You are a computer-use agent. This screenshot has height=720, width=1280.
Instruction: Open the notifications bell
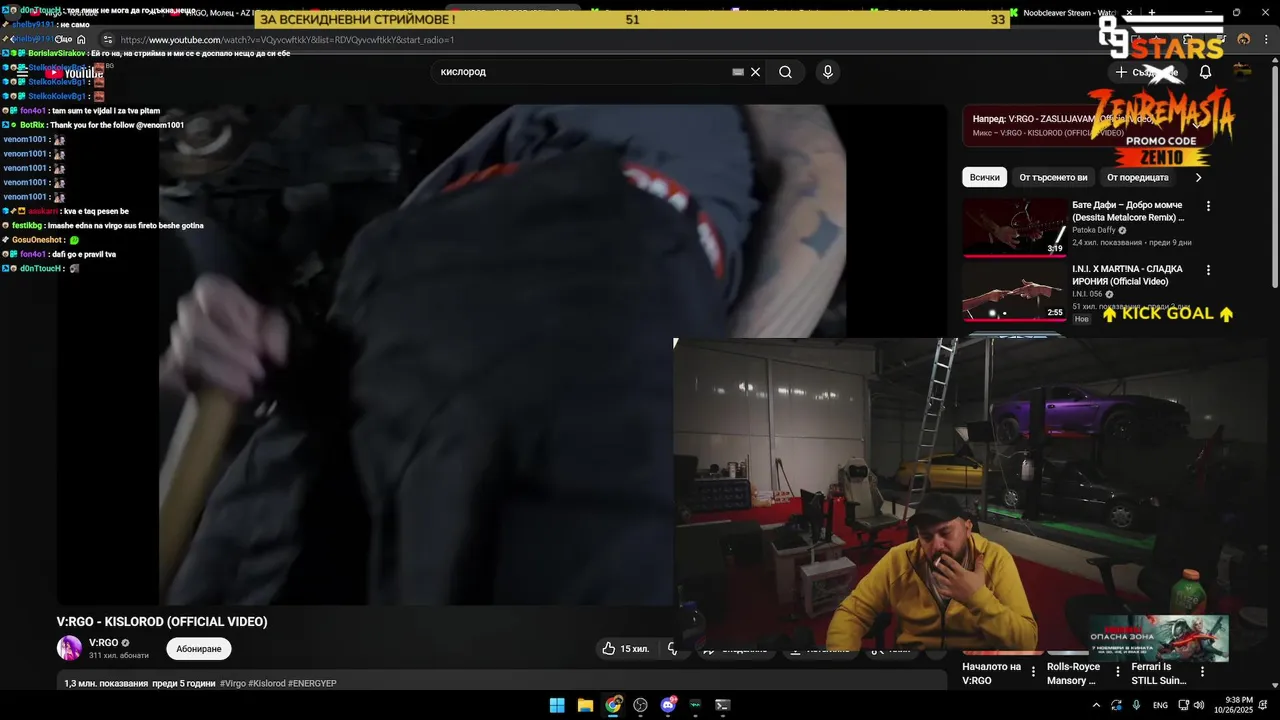(1205, 72)
